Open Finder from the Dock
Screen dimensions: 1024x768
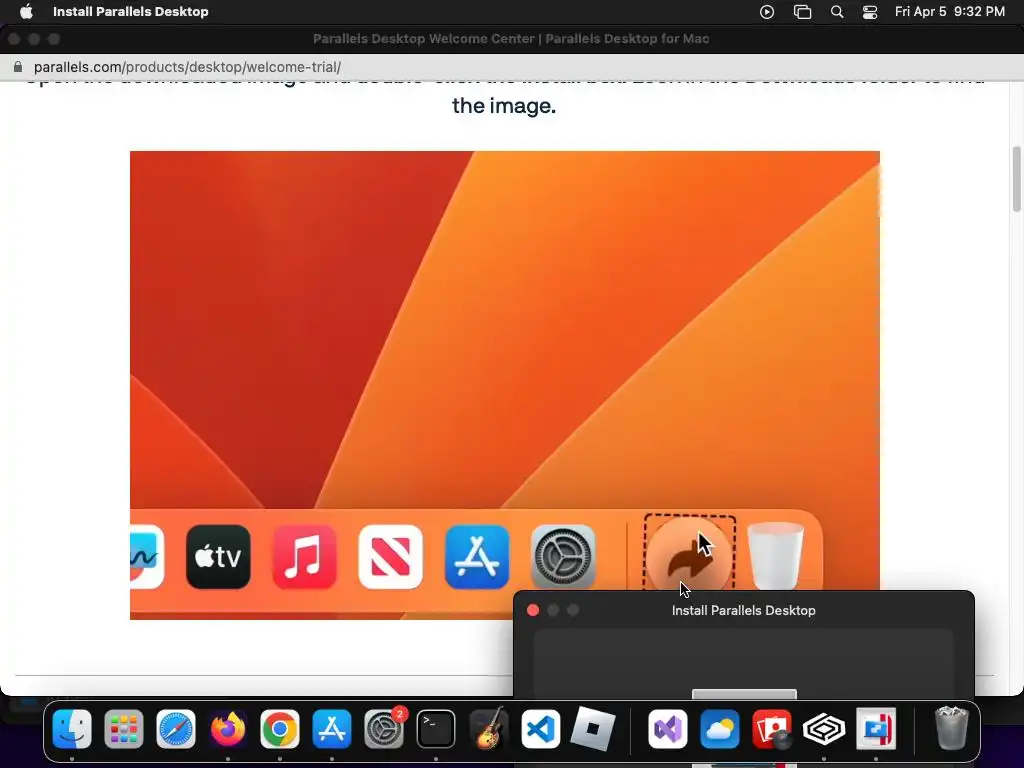tap(72, 729)
